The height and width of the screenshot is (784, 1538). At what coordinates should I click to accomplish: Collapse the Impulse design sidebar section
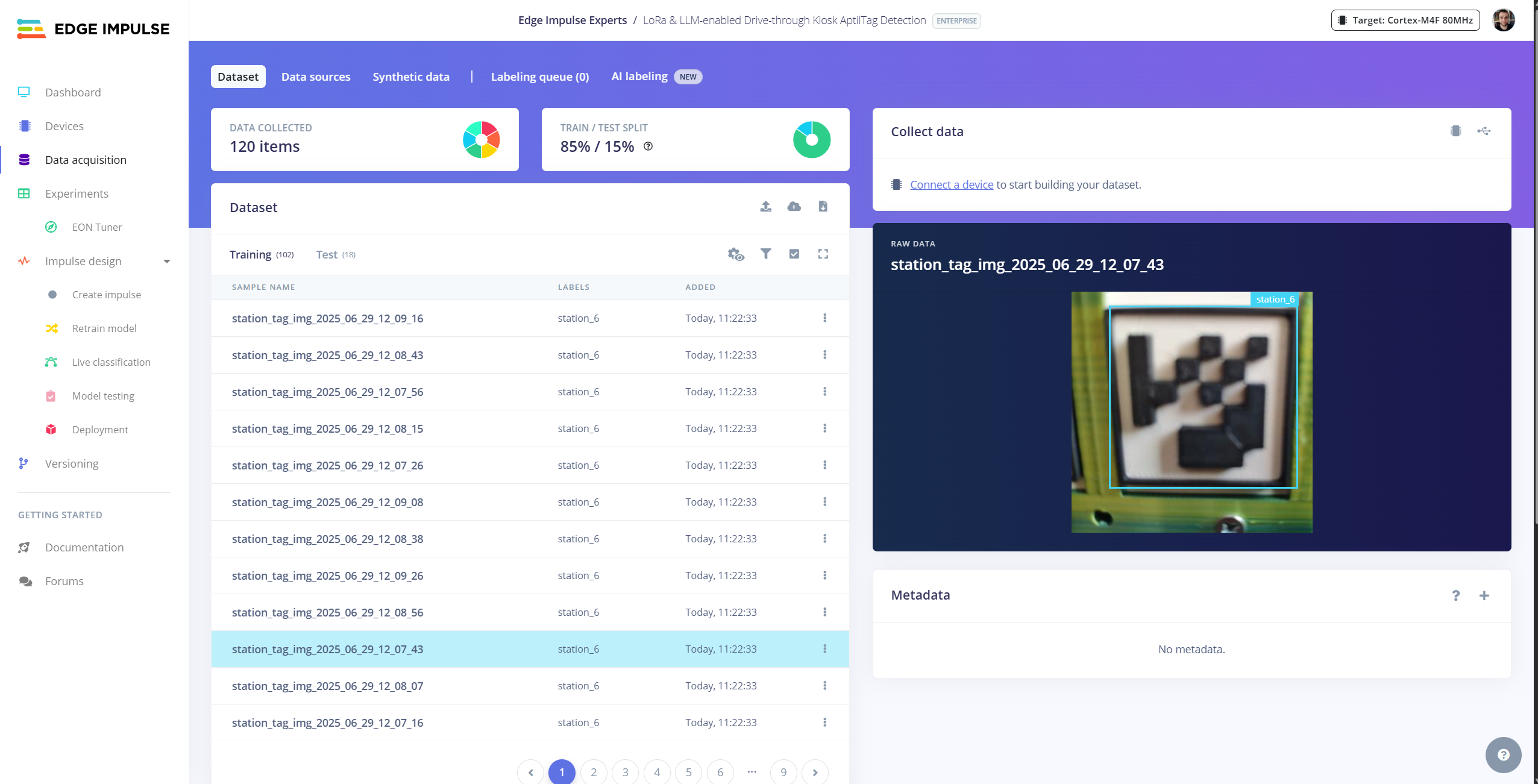coord(167,261)
